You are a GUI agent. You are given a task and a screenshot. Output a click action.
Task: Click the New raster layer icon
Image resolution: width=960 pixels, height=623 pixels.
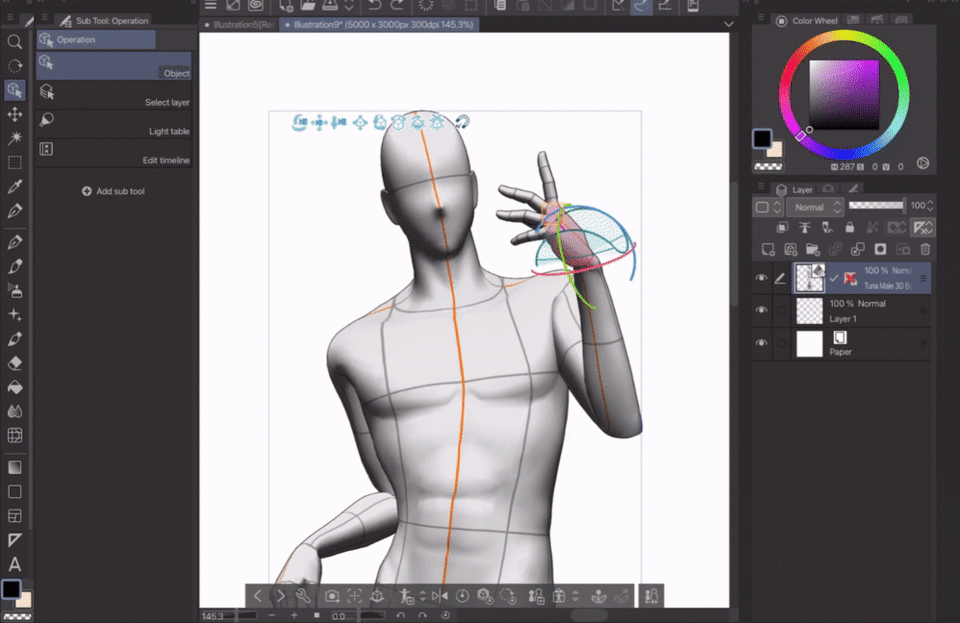[768, 249]
